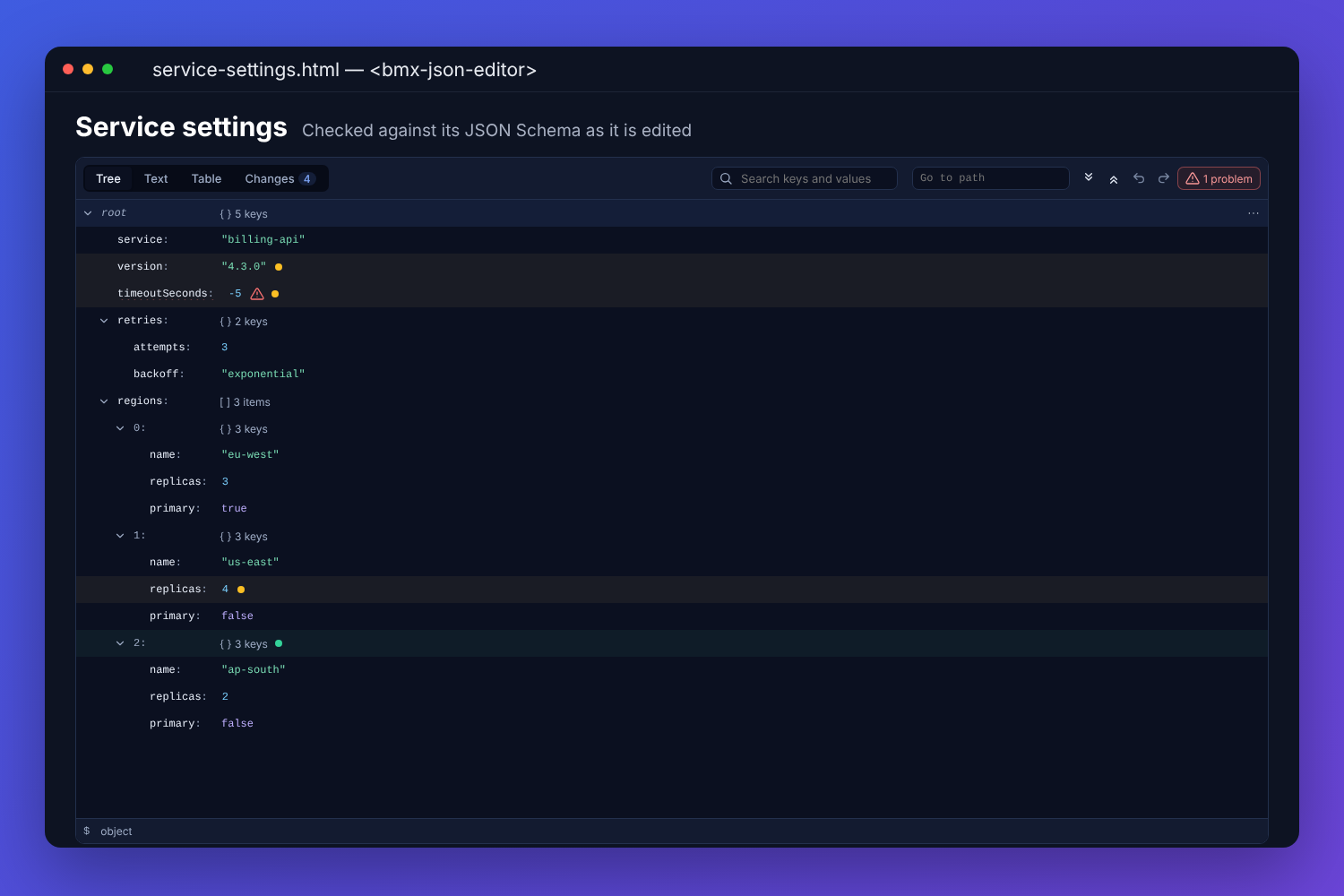
Task: Click the expand all double-chevron icon
Action: click(1089, 177)
